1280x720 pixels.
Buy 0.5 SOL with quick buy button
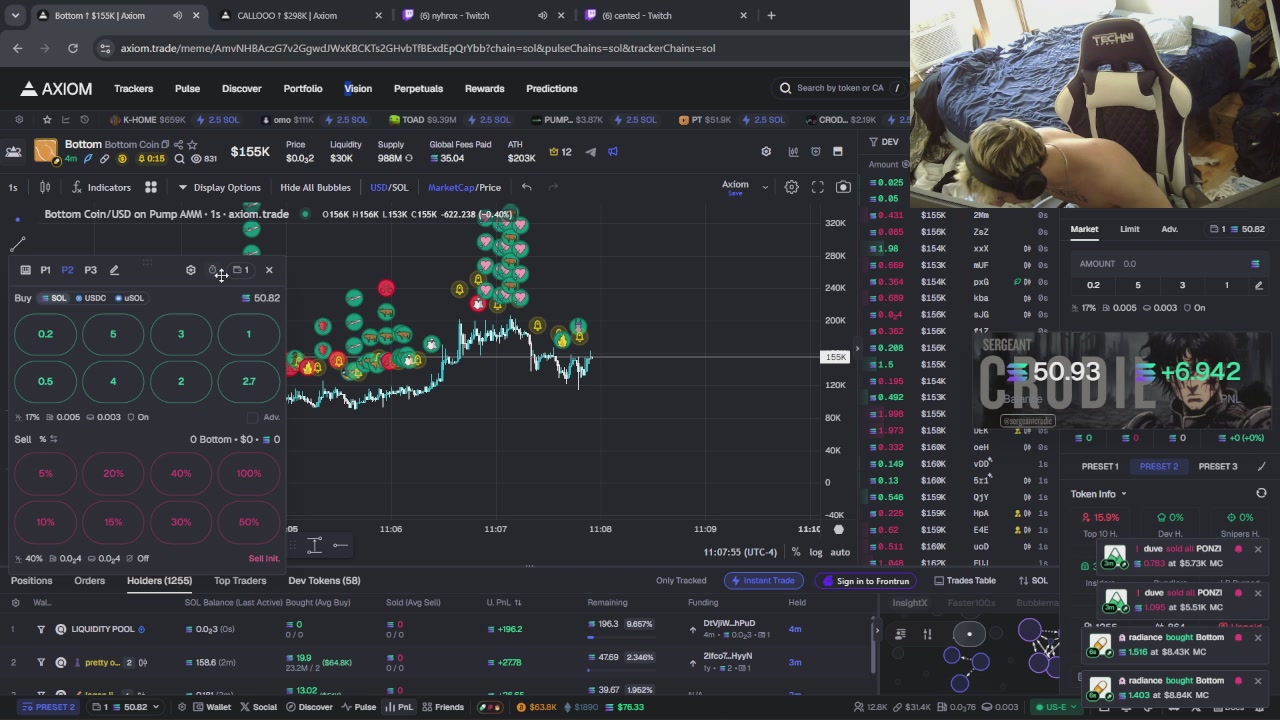(45, 381)
